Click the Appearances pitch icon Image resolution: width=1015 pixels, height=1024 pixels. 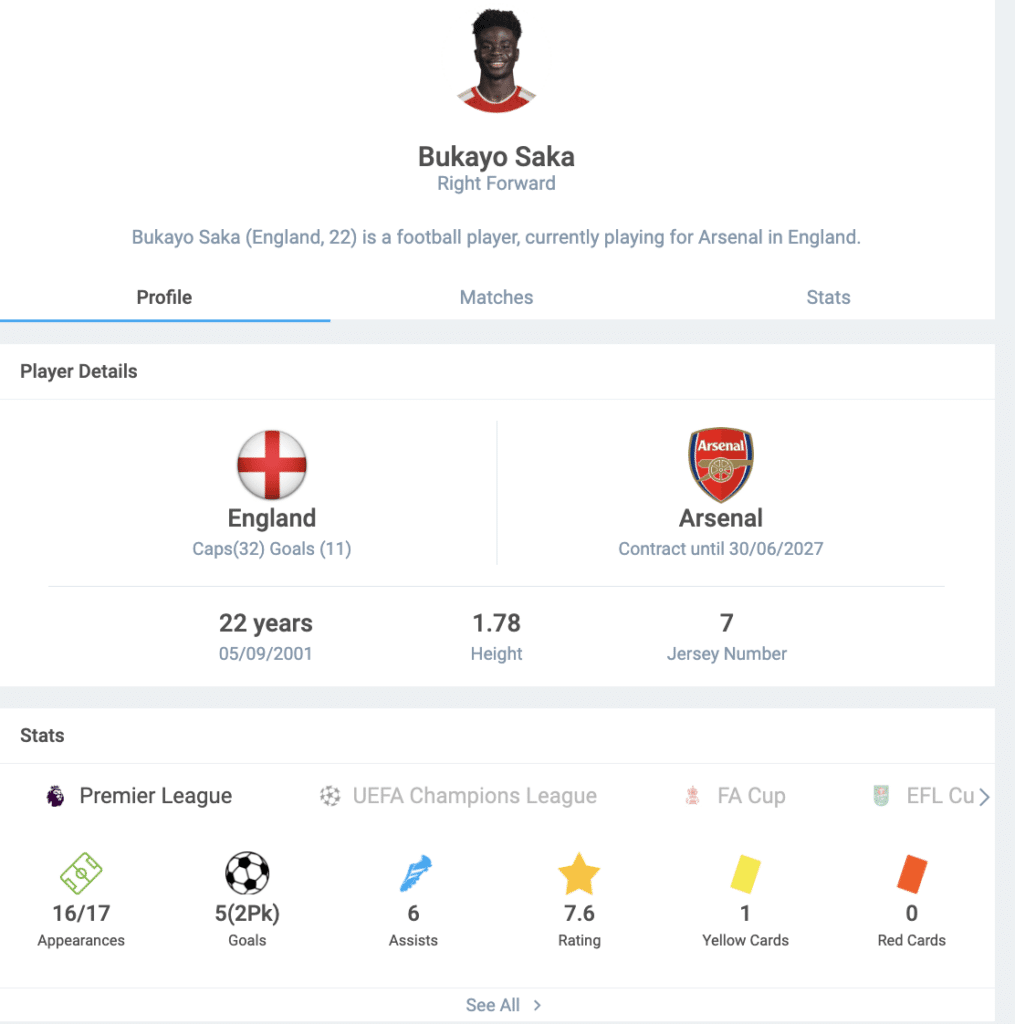pyautogui.click(x=81, y=873)
